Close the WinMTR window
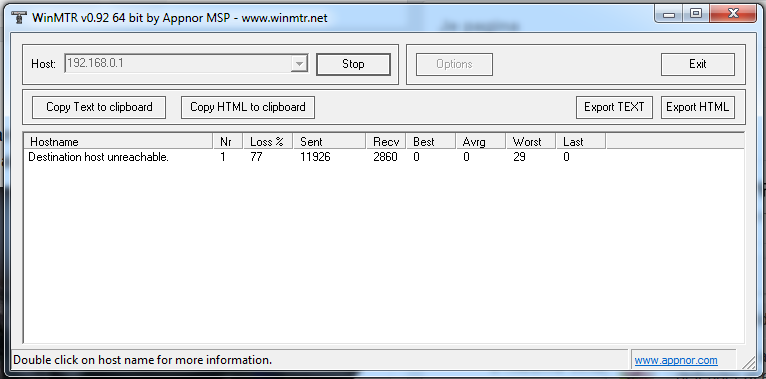The width and height of the screenshot is (766, 379). click(x=733, y=14)
